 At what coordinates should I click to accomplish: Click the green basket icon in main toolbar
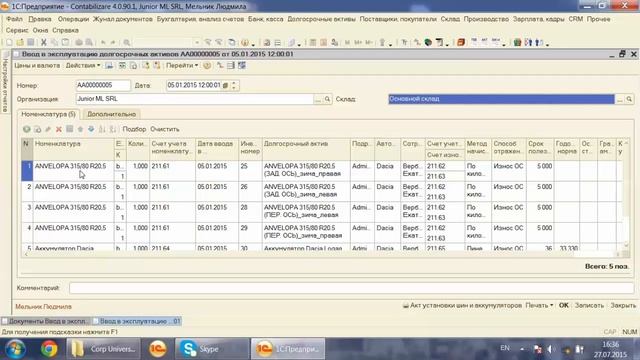pyautogui.click(x=517, y=42)
